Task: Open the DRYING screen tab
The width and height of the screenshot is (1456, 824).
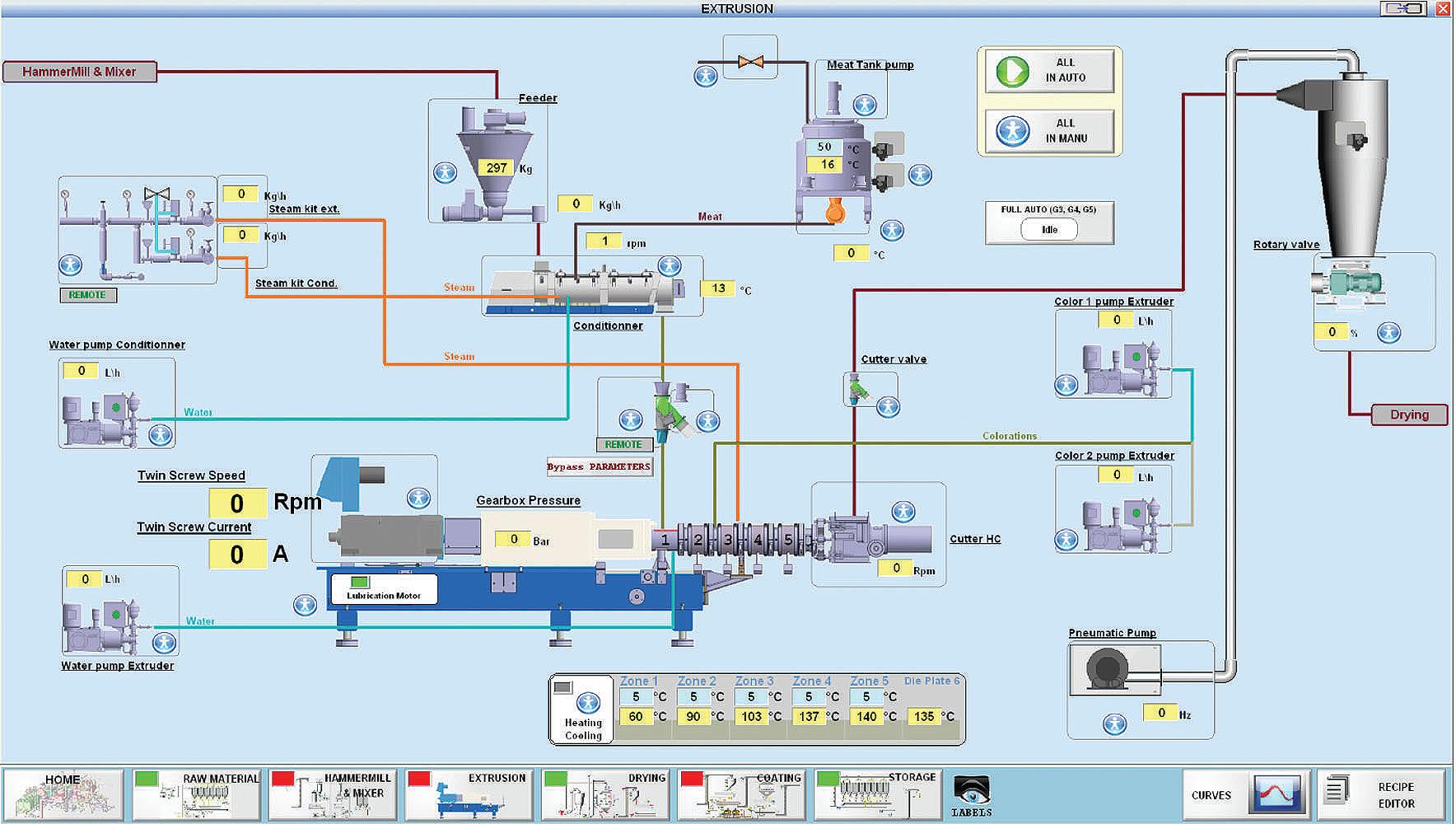Action: tap(605, 794)
